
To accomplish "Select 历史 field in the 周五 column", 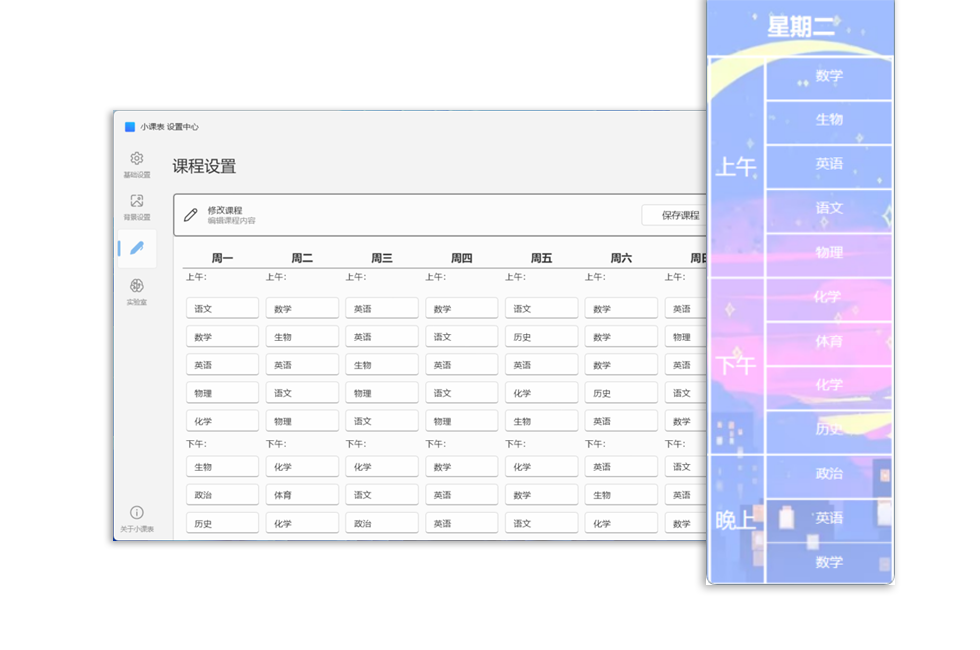I will coord(541,337).
